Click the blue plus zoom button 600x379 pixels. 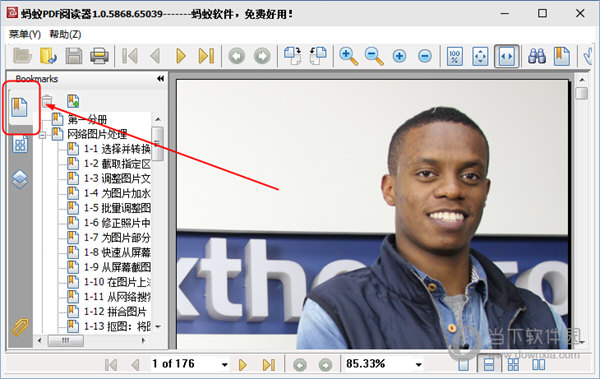pyautogui.click(x=399, y=56)
